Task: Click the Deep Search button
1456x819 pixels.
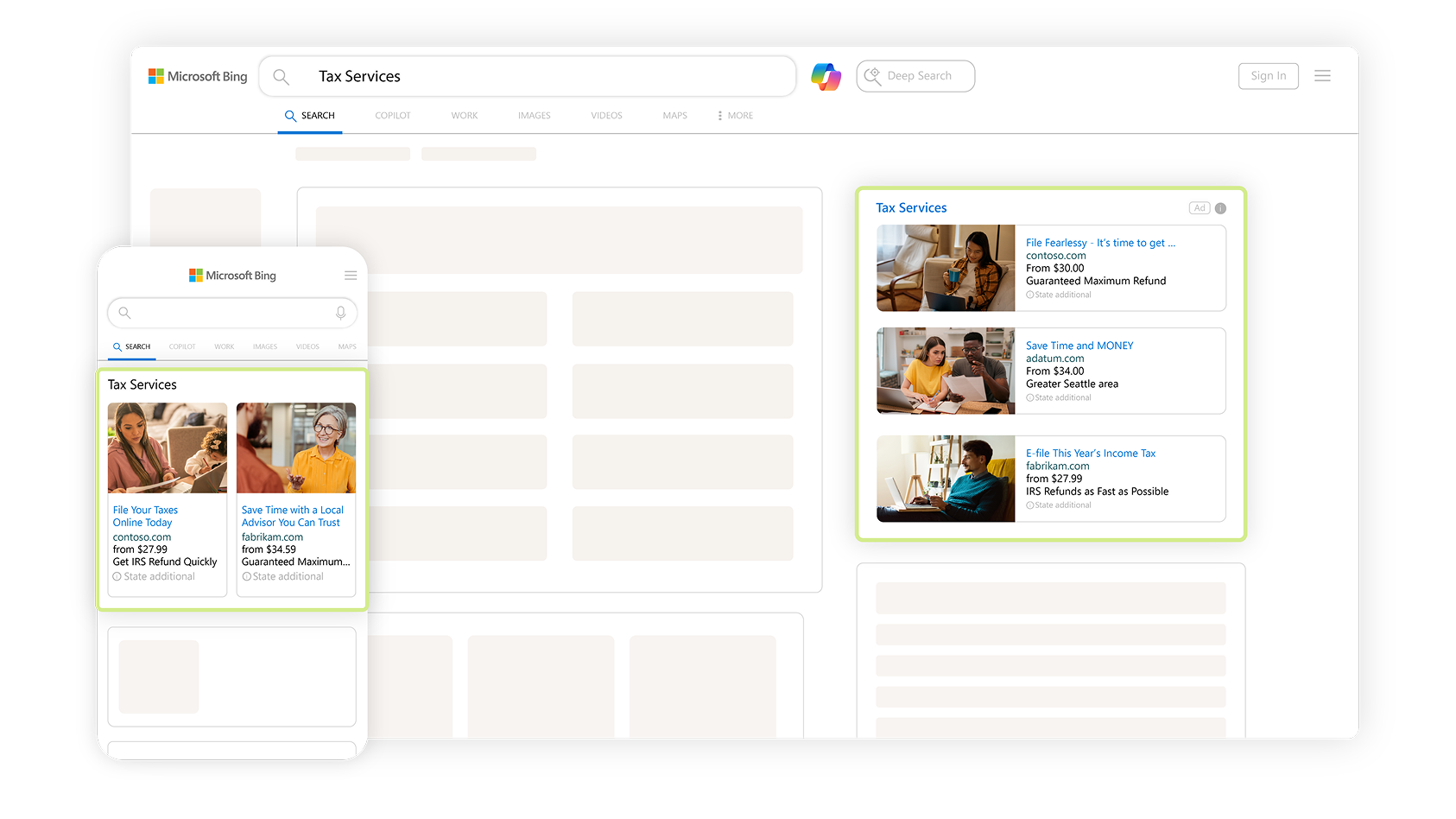Action: tap(915, 76)
